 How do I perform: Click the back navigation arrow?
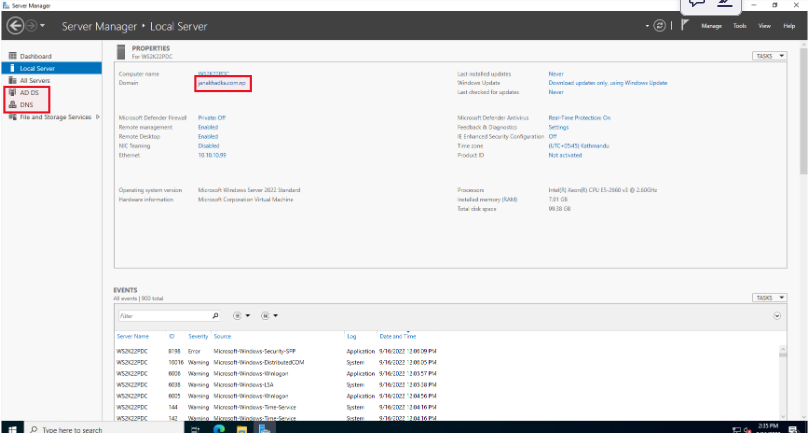(16, 25)
